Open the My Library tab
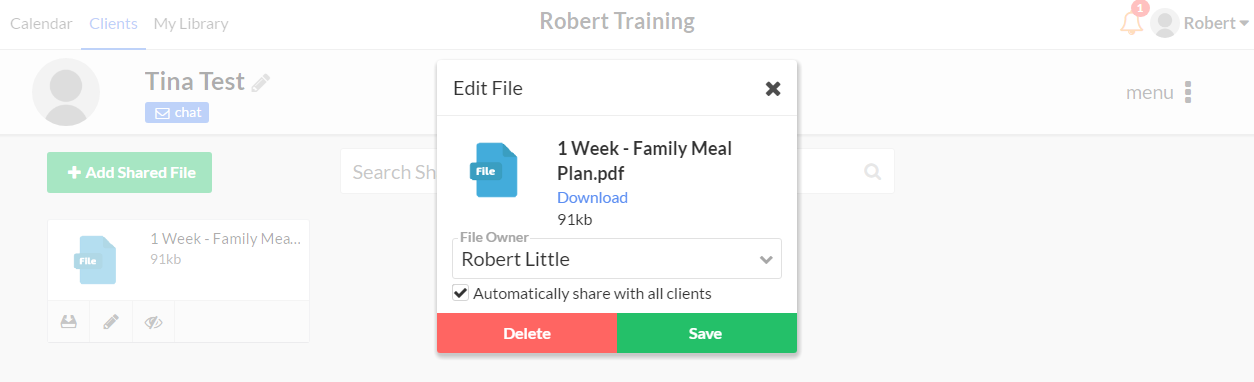Viewport: 1254px width, 382px height. point(191,23)
